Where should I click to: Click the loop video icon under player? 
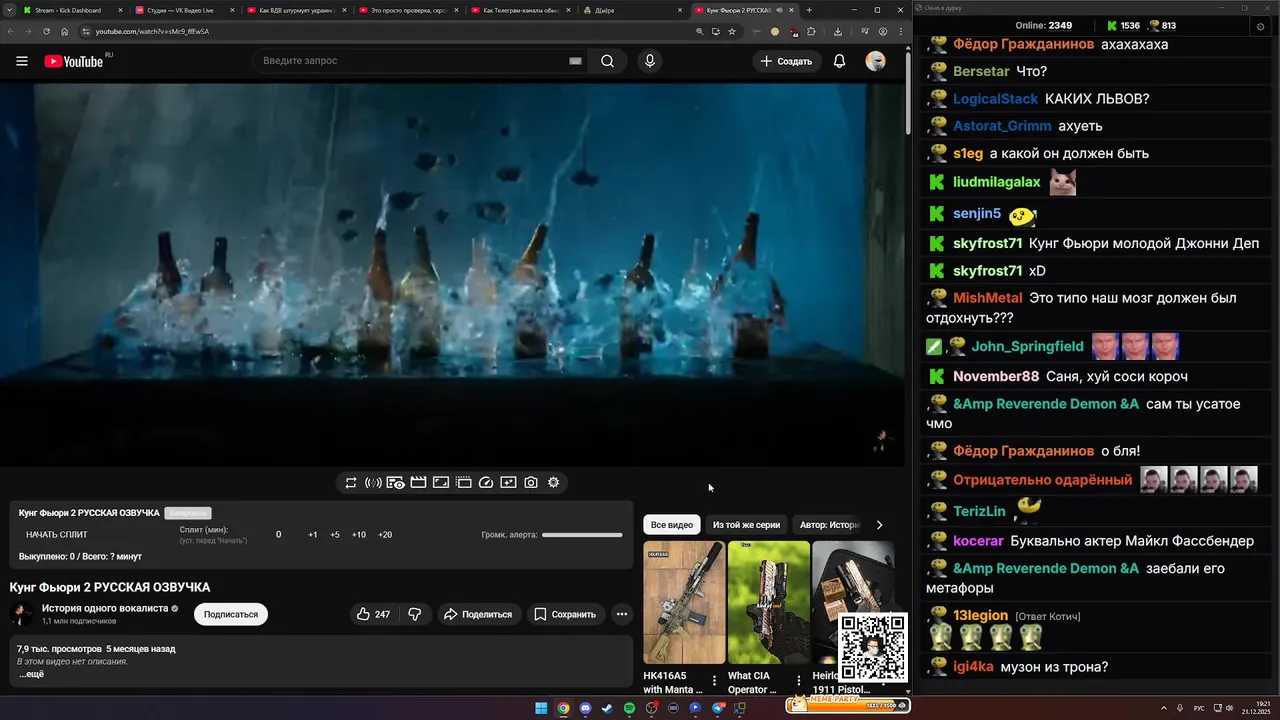point(351,483)
